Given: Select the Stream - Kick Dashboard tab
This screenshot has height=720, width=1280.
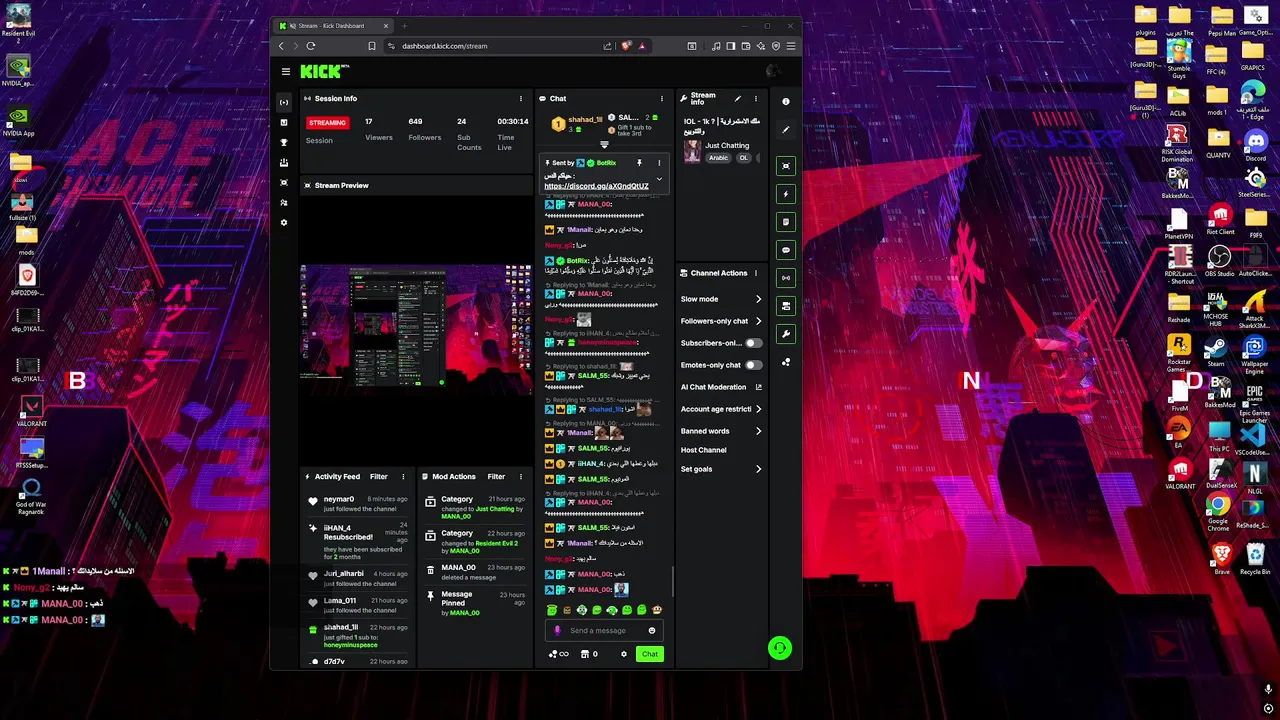Looking at the screenshot, I should coord(335,26).
